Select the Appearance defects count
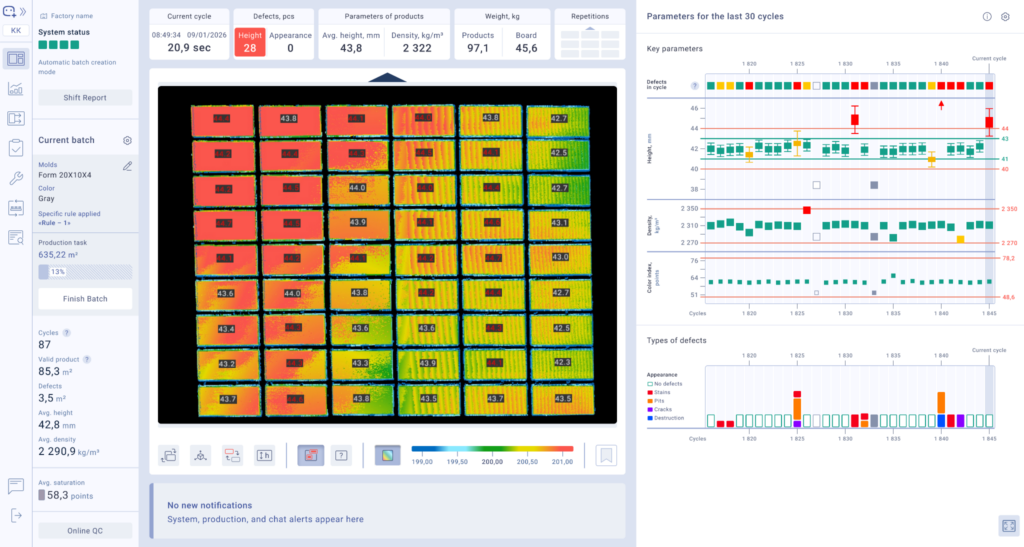This screenshot has height=547, width=1024. [290, 42]
